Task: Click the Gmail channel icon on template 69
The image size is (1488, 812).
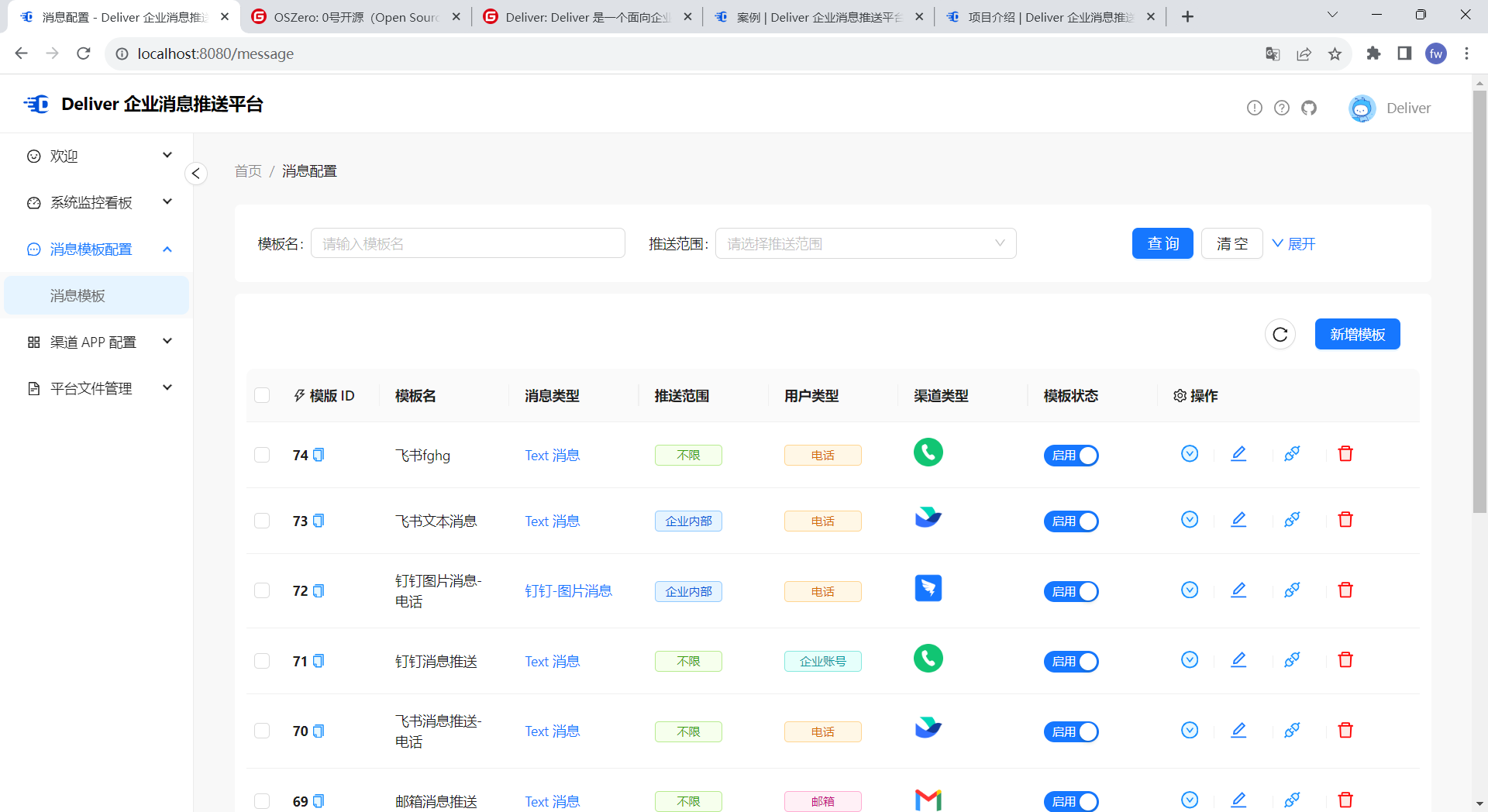Action: click(x=928, y=799)
